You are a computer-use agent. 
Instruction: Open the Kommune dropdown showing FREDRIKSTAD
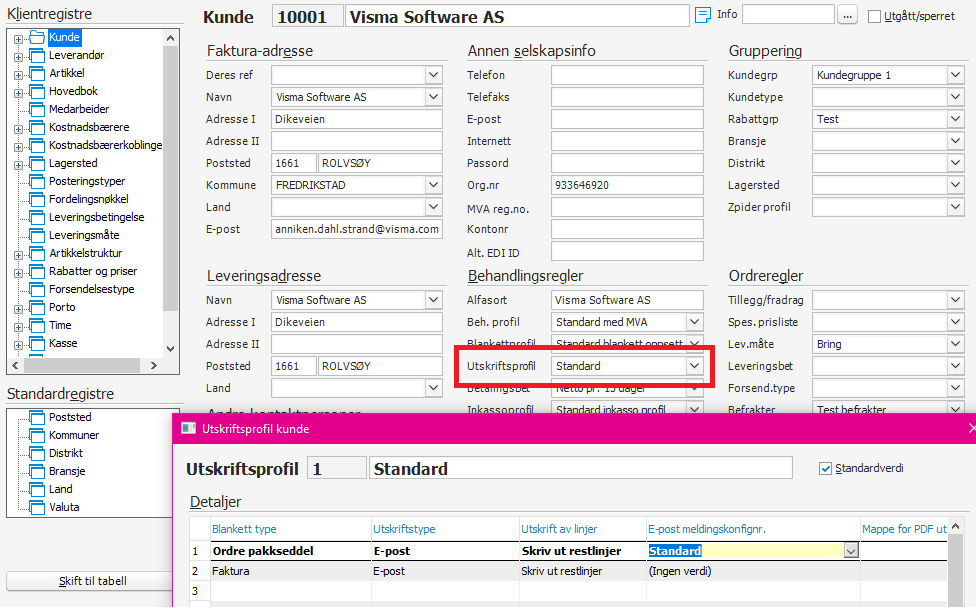434,185
